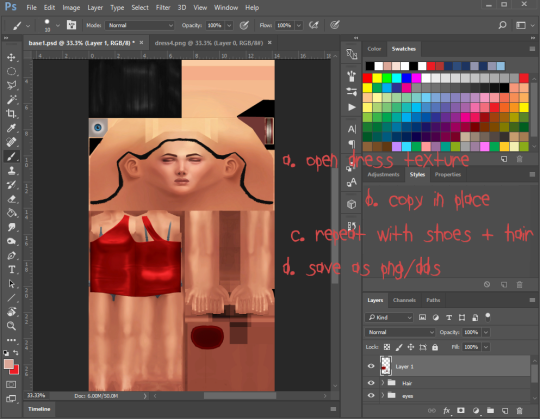Expand the eyes layer group
Screen dimensions: 540x419
point(383,396)
